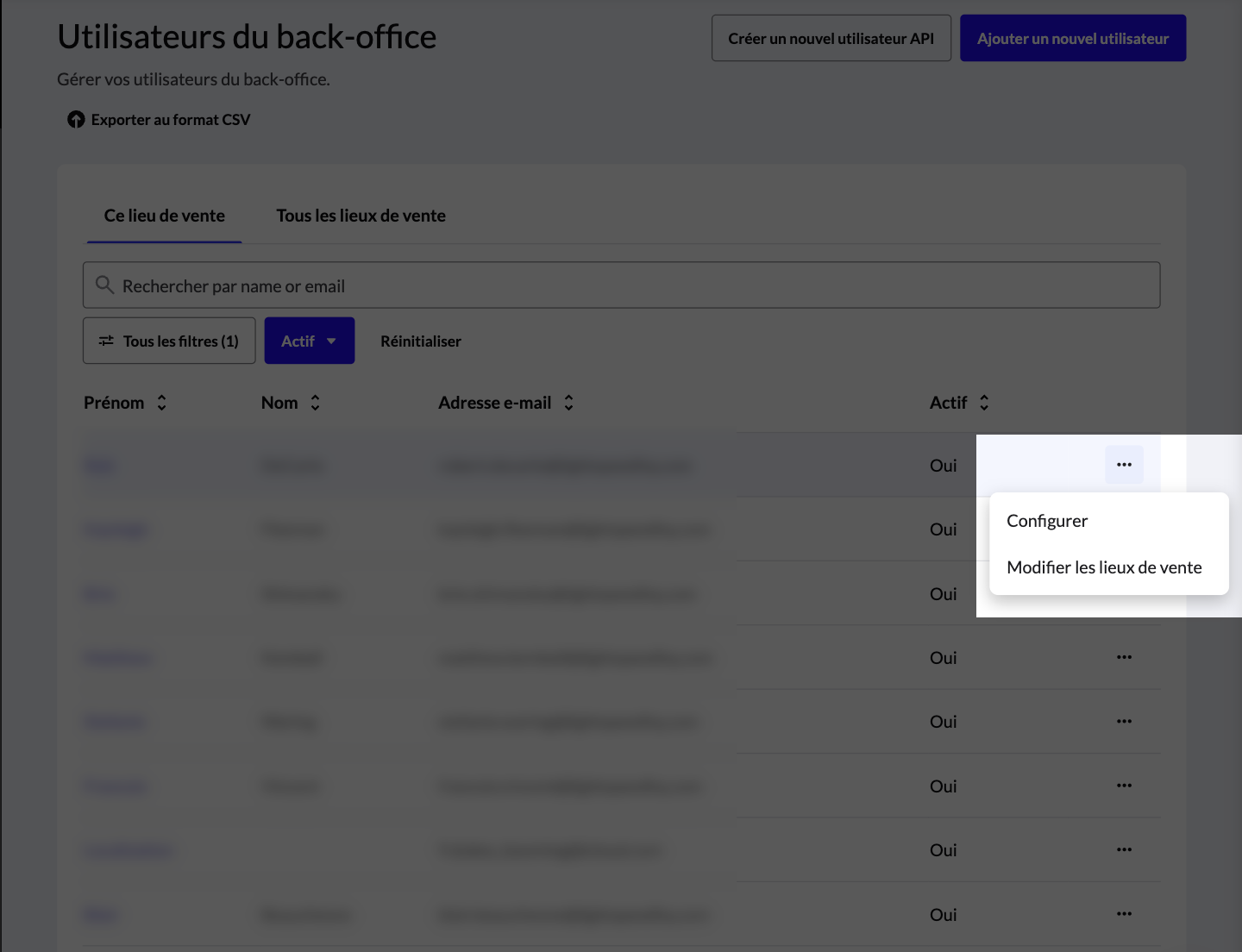
Task: Expand the Actif filter dropdown
Action: 309,341
